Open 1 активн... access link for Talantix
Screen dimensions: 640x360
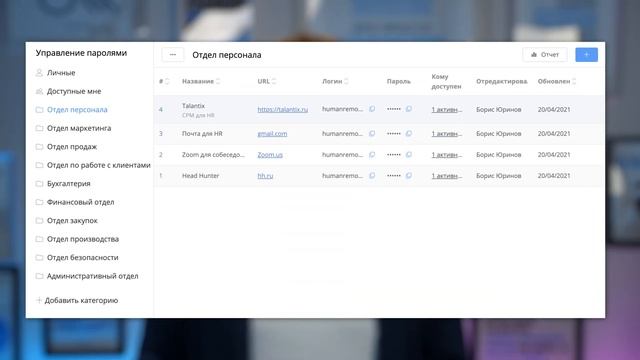click(447, 109)
